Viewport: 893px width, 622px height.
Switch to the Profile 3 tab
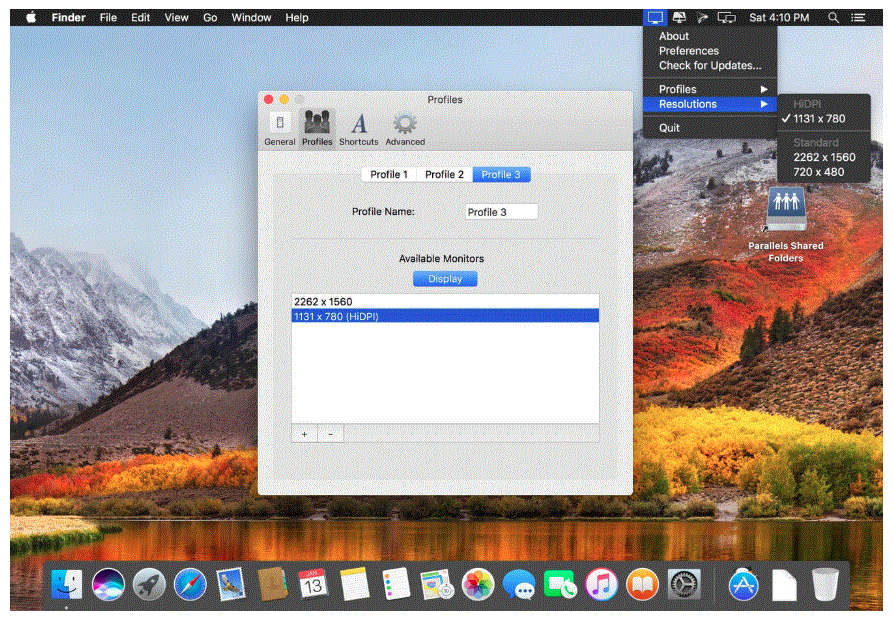tap(501, 174)
